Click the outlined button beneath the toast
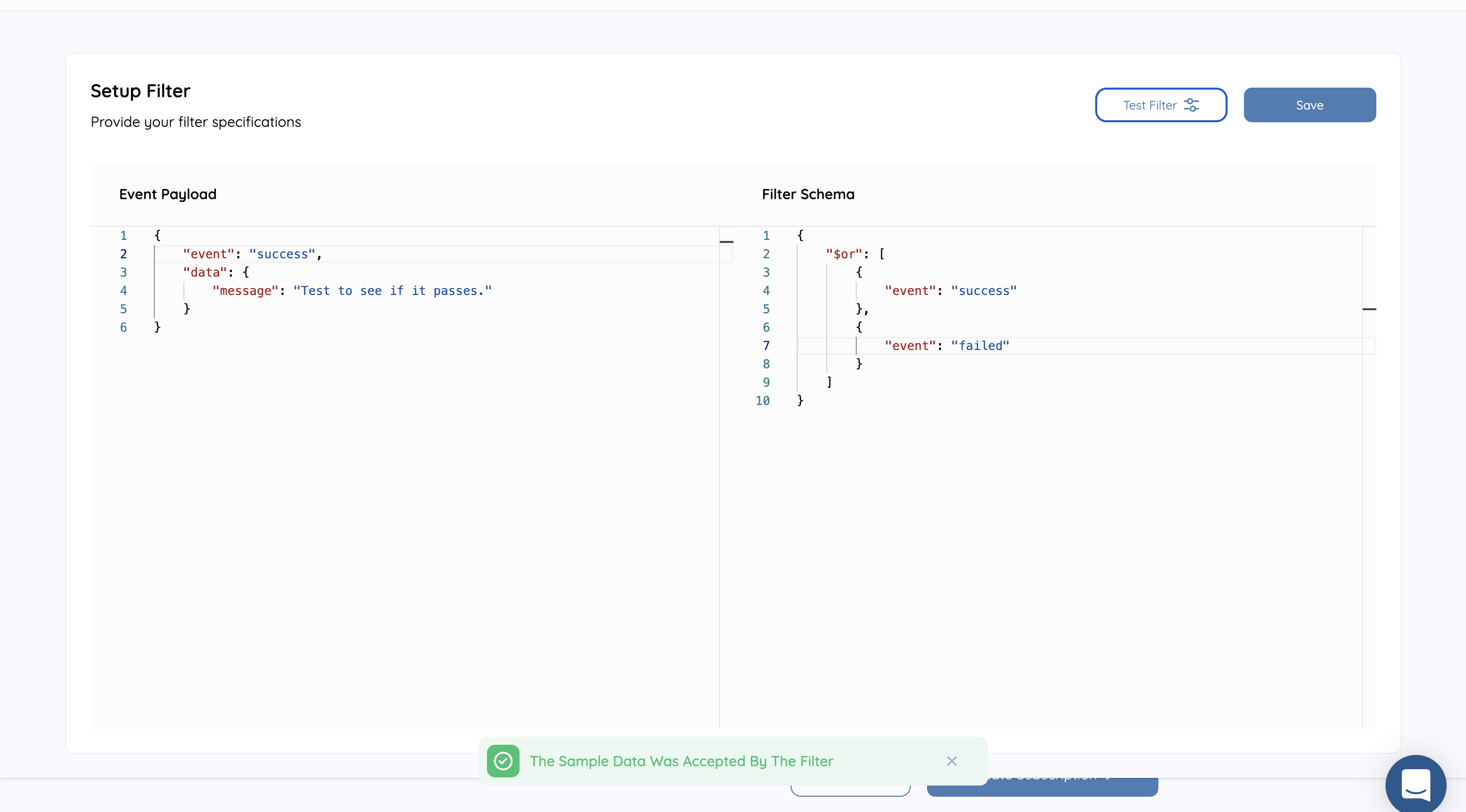 [850, 791]
